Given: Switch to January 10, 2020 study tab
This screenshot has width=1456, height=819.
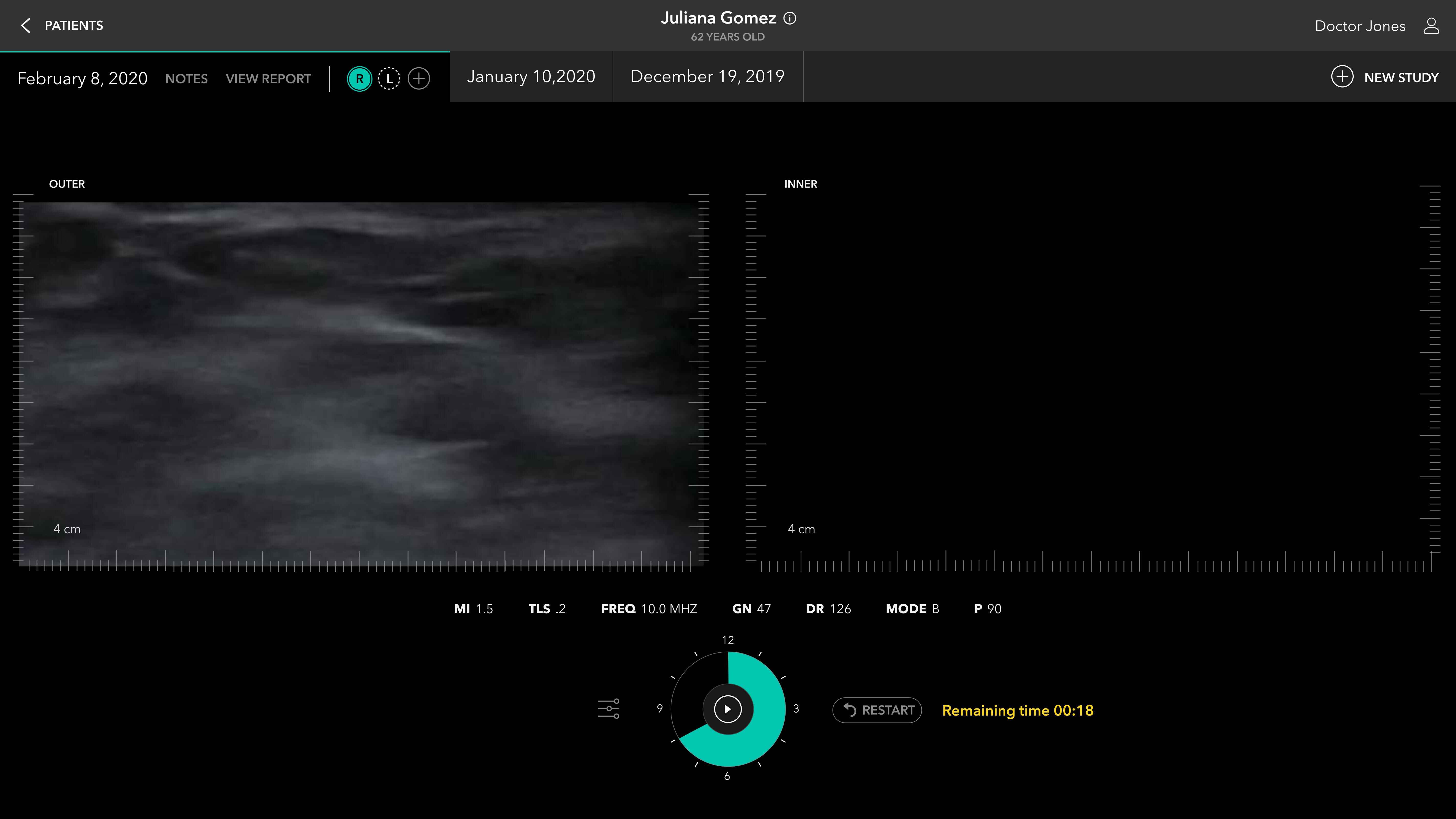Looking at the screenshot, I should pyautogui.click(x=531, y=77).
